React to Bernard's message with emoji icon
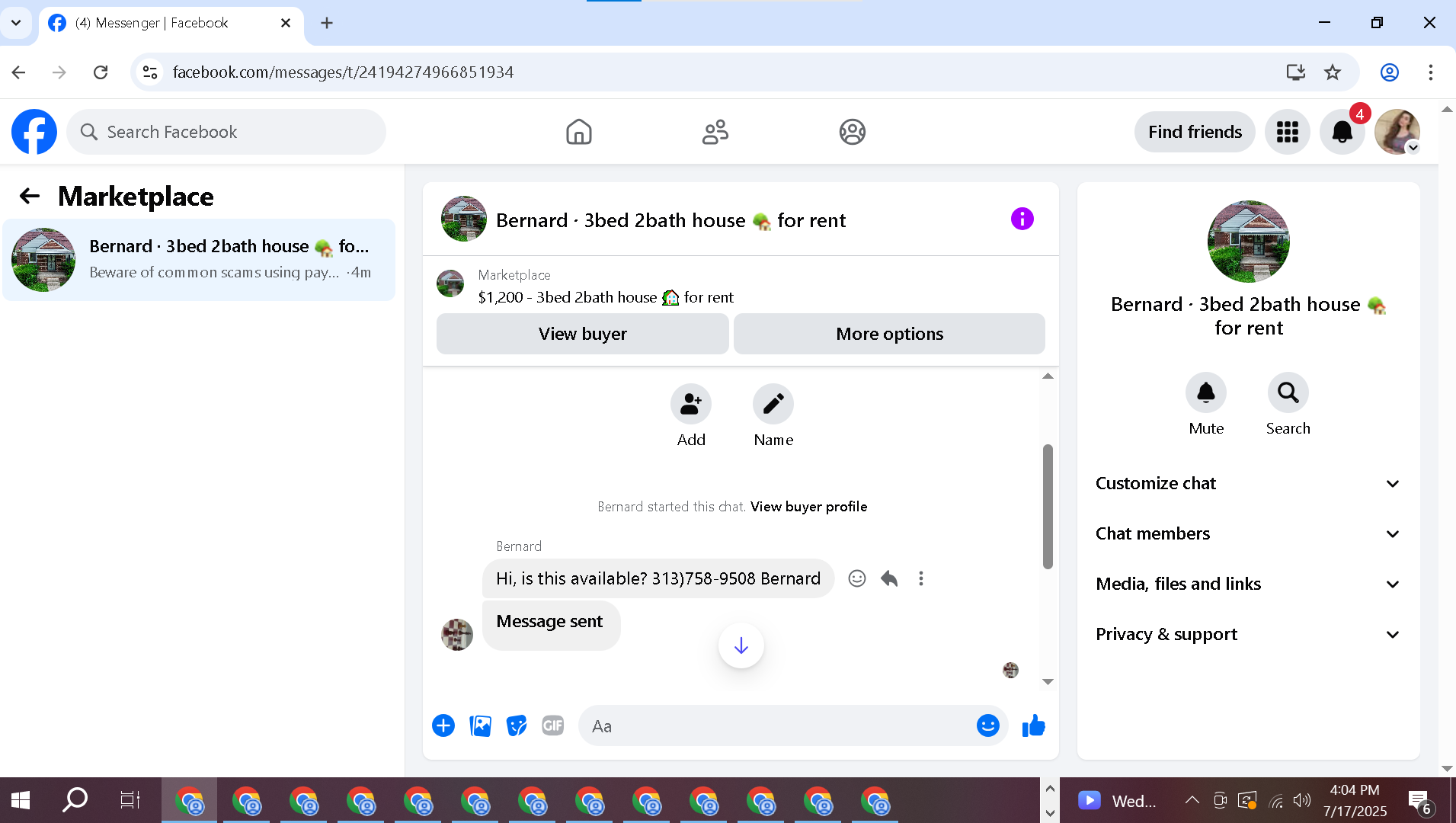 point(857,578)
